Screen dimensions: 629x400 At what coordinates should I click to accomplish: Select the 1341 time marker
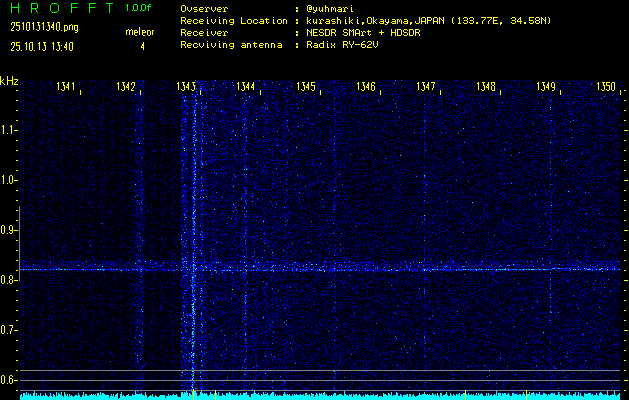[67, 87]
